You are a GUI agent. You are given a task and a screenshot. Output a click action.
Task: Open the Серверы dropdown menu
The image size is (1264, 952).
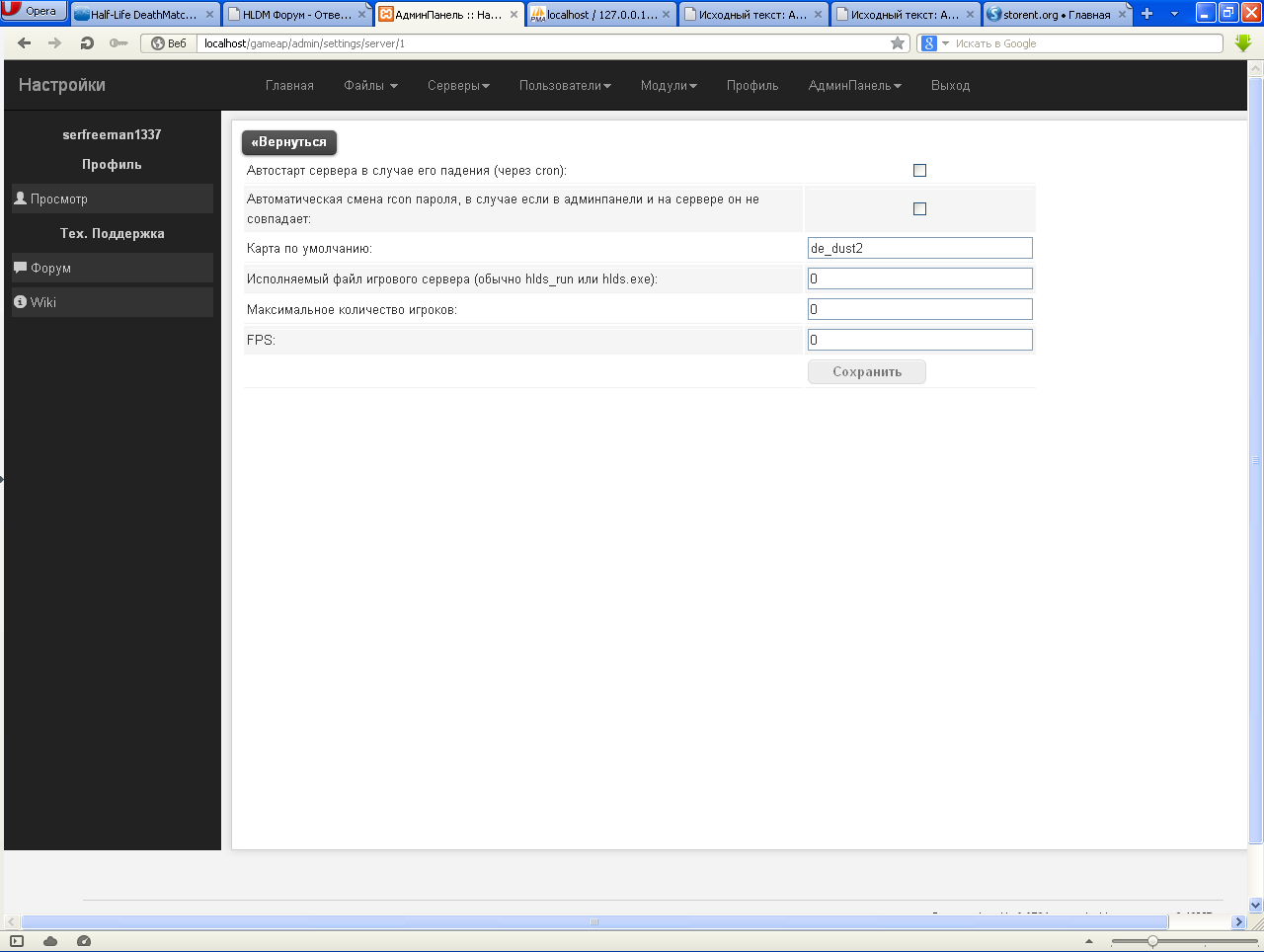coord(458,86)
